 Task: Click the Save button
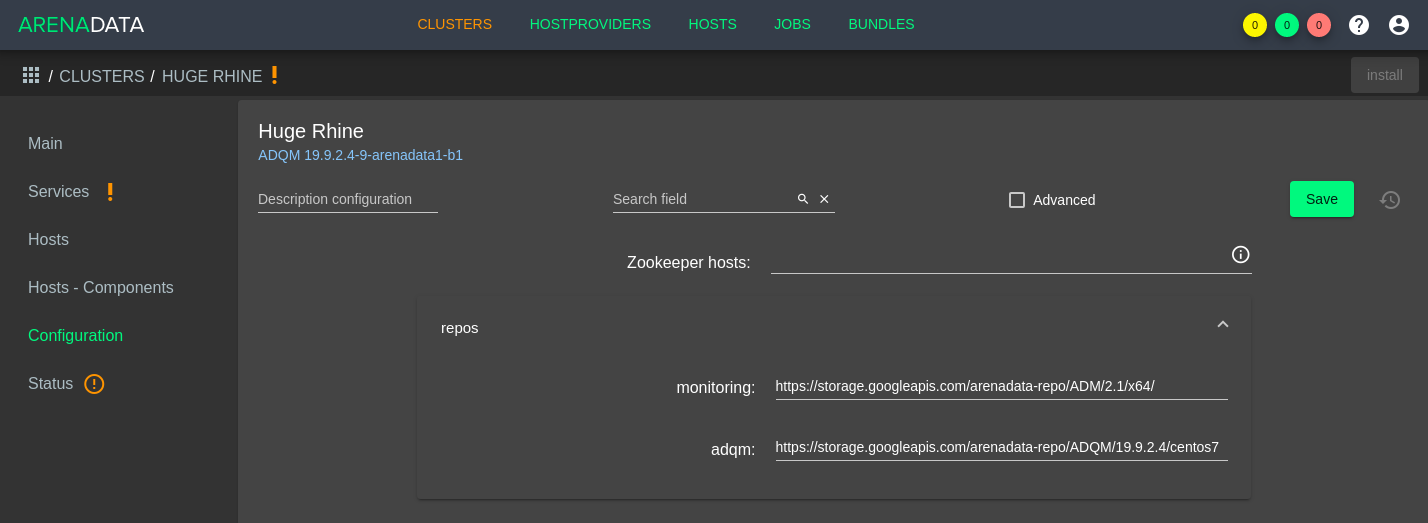click(x=1322, y=199)
